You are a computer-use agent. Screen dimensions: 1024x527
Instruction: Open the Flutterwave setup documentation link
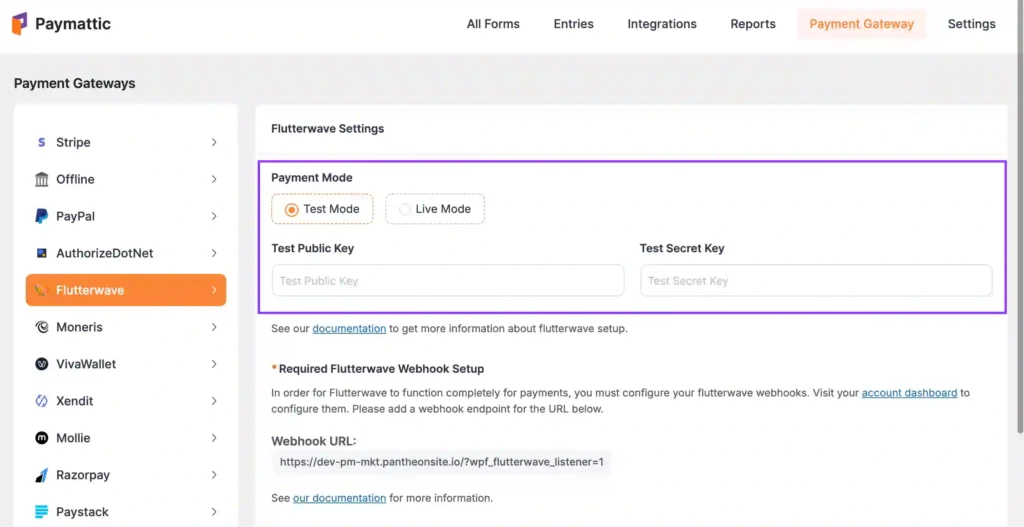tap(349, 328)
